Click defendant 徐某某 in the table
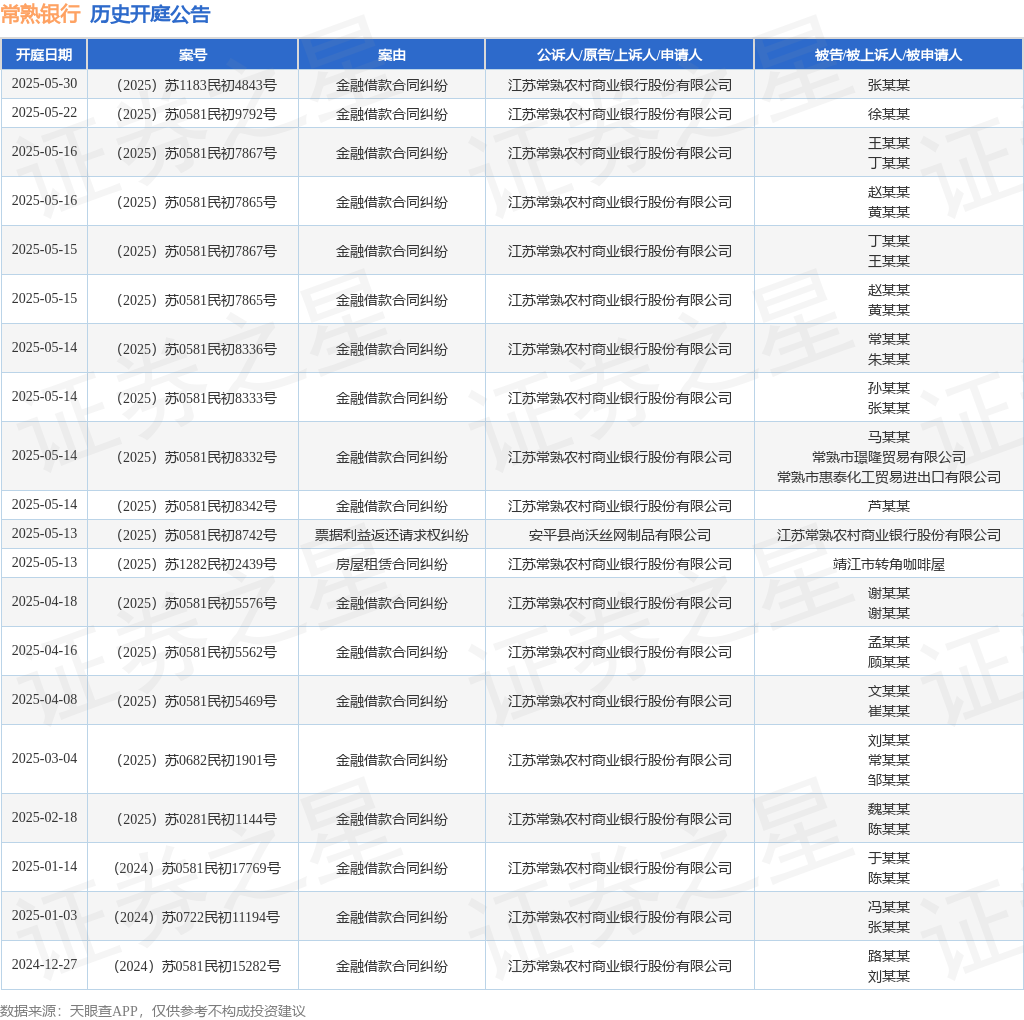Screen dimensions: 1024x1020 (888, 114)
